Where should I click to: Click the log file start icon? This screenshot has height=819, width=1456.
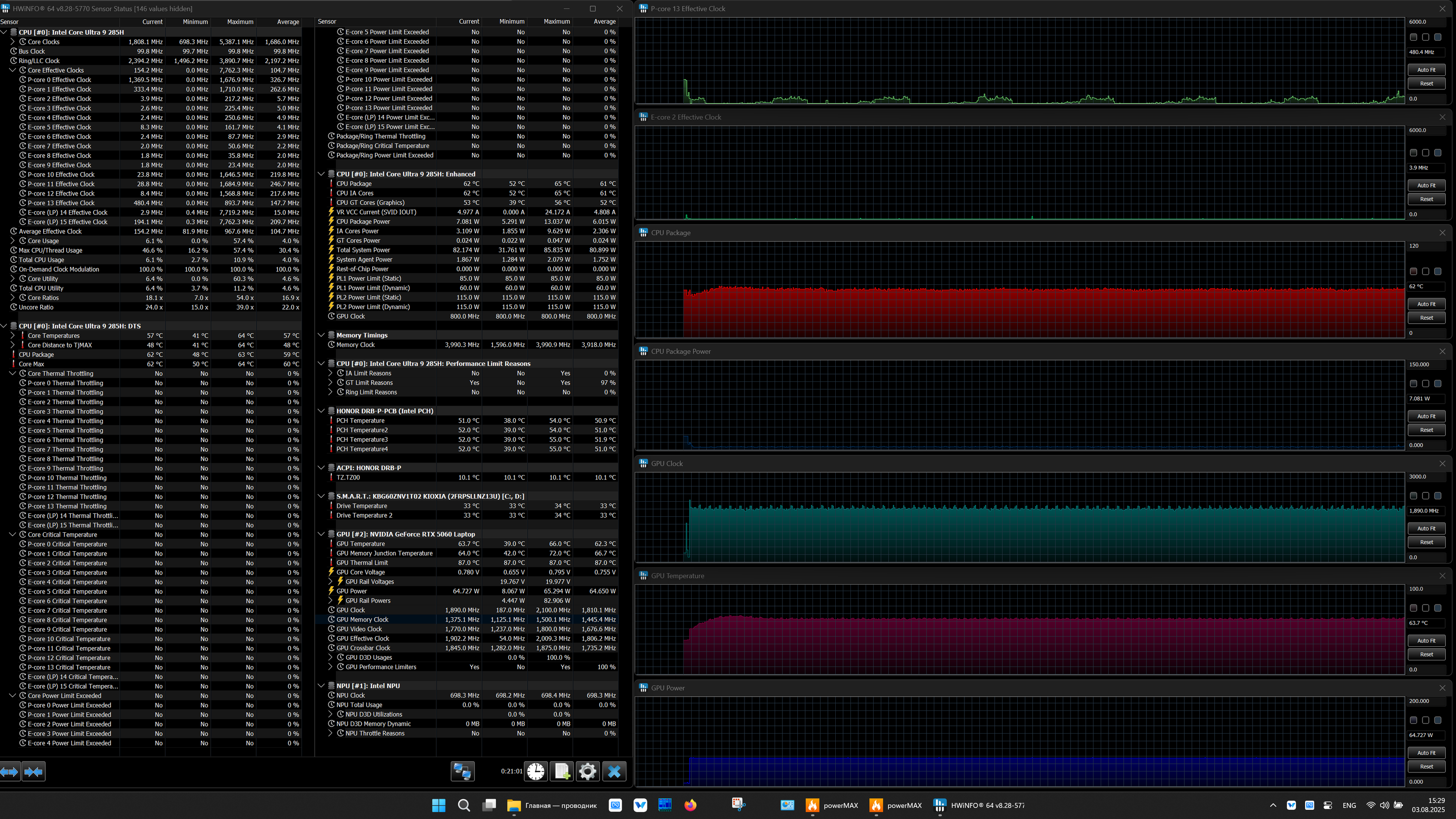(x=562, y=771)
